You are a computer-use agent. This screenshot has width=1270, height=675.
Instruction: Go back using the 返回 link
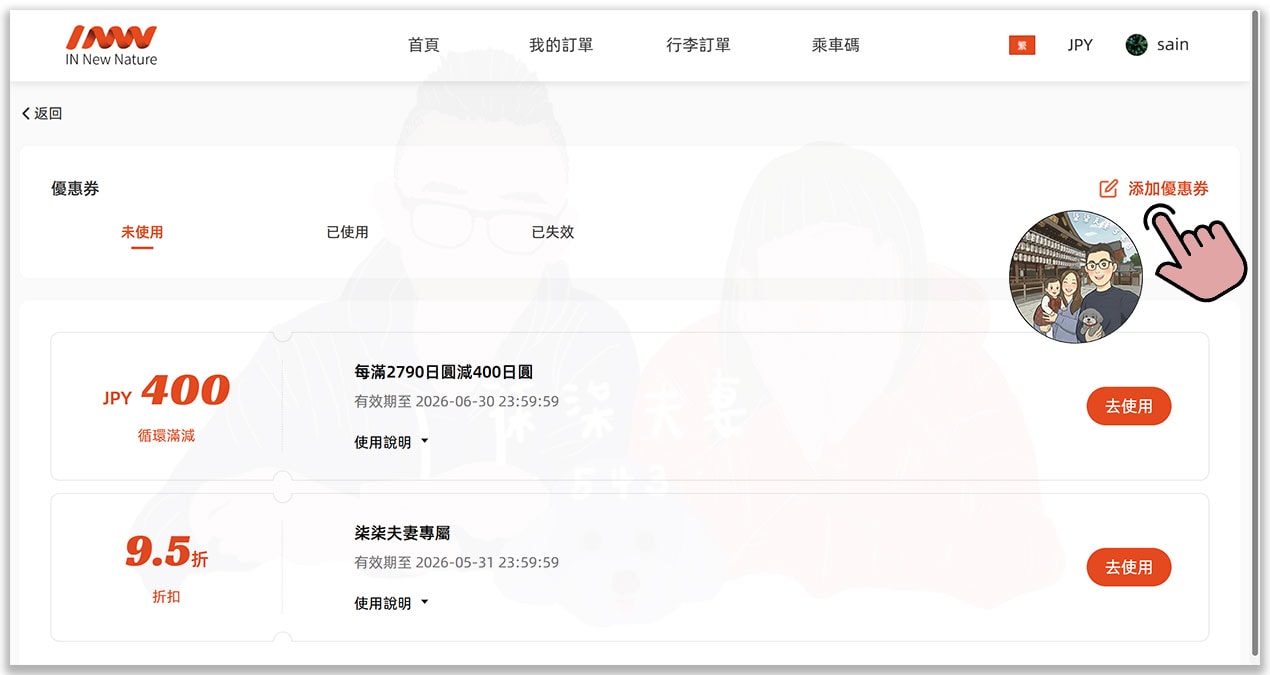42,114
